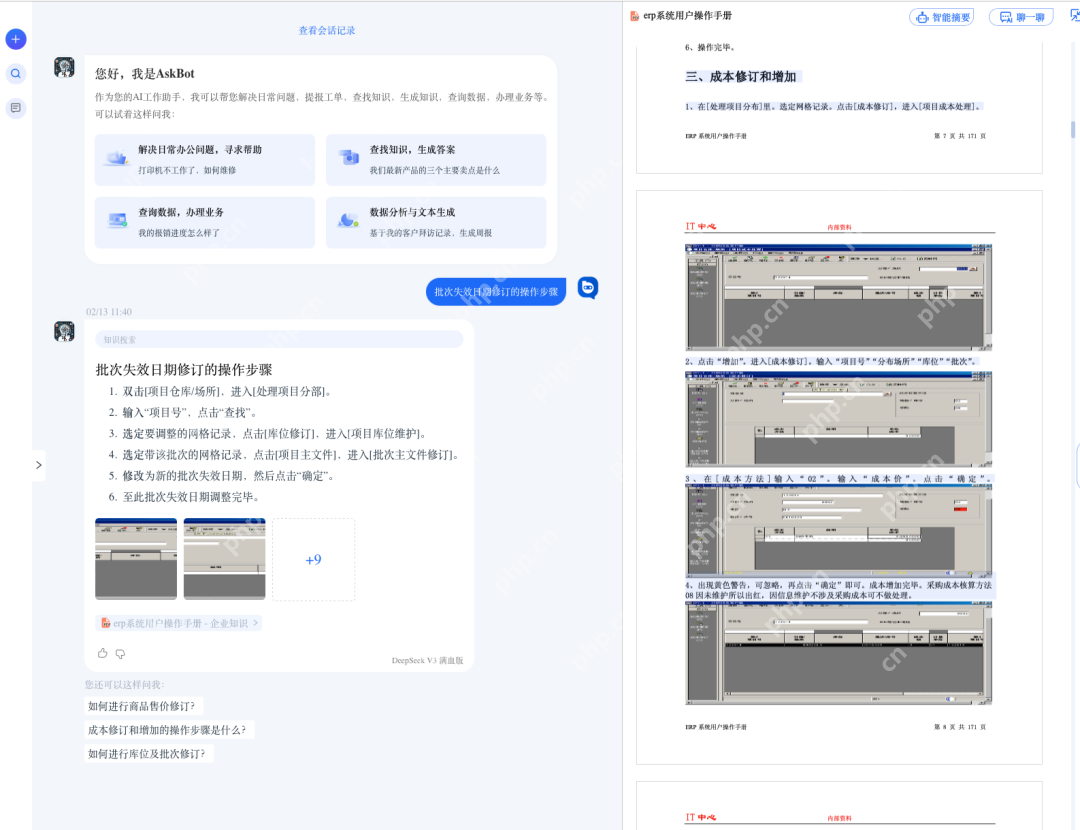Click the book icon on 查找知识，生成答案 card
Image resolution: width=1080 pixels, height=830 pixels.
(x=349, y=159)
